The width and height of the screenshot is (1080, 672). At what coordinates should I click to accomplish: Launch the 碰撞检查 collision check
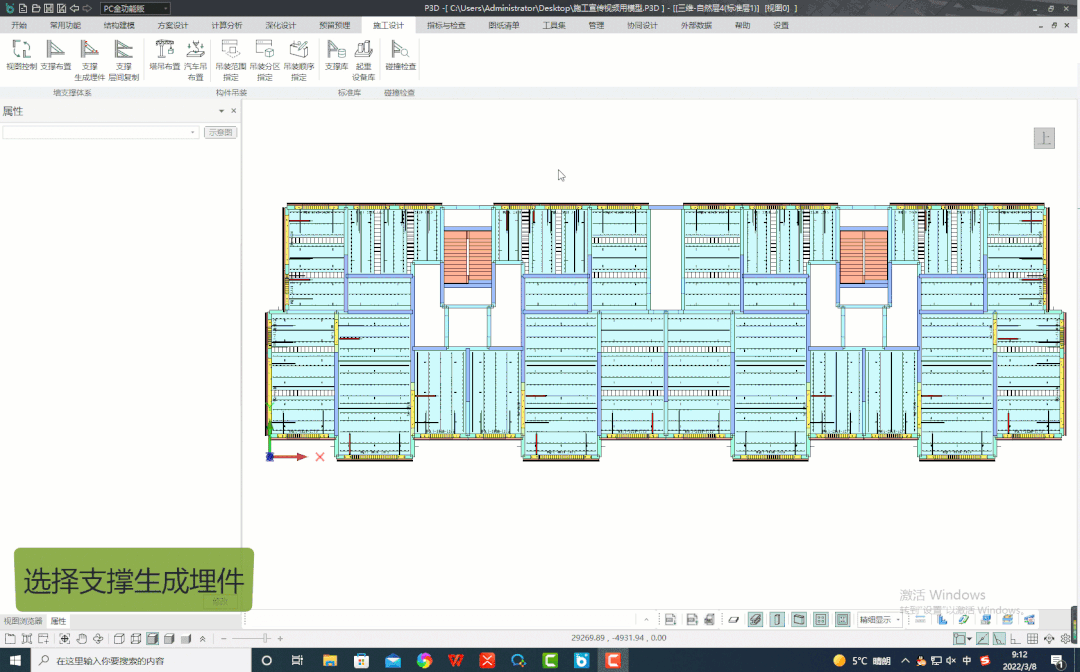click(400, 49)
